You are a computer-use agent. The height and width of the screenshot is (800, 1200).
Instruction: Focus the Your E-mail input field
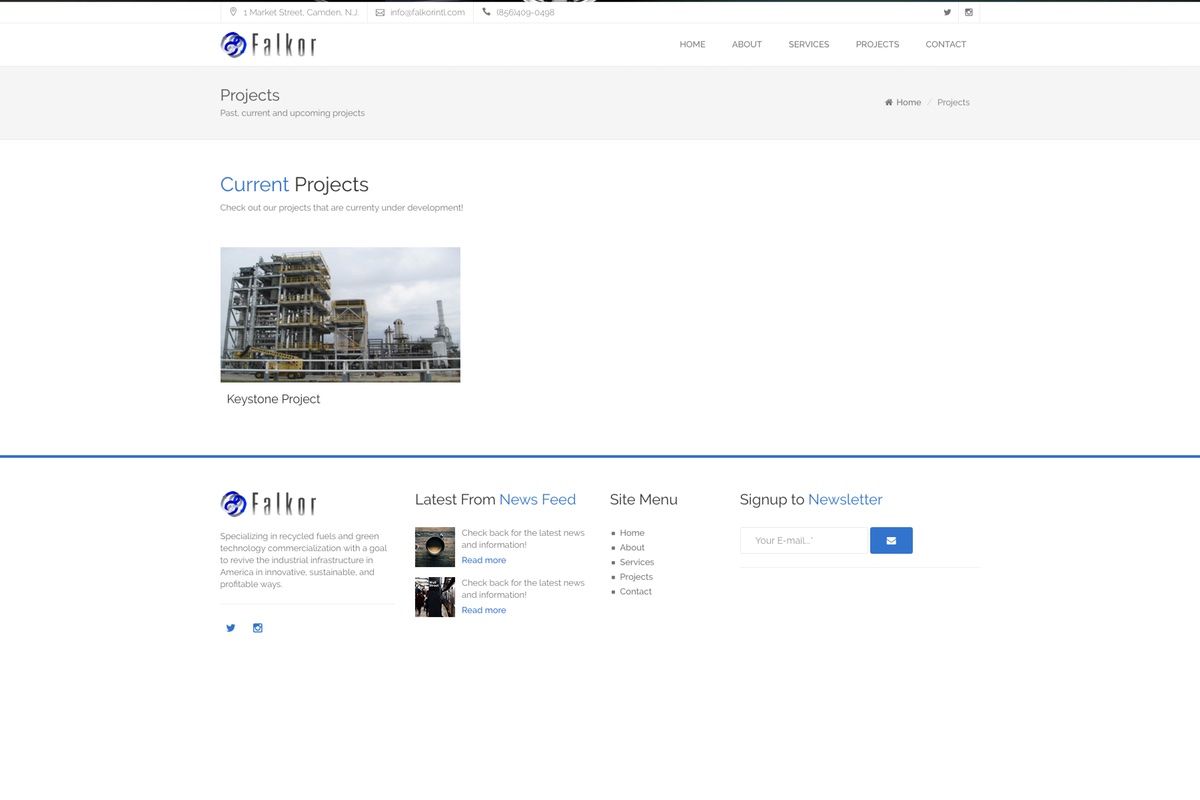pyautogui.click(x=803, y=541)
